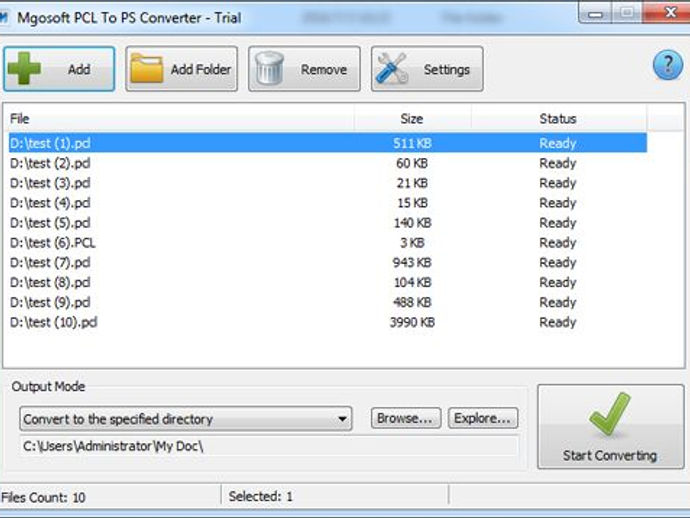Click Ready status in the test (10) row
Image resolution: width=690 pixels, height=518 pixels.
[558, 323]
